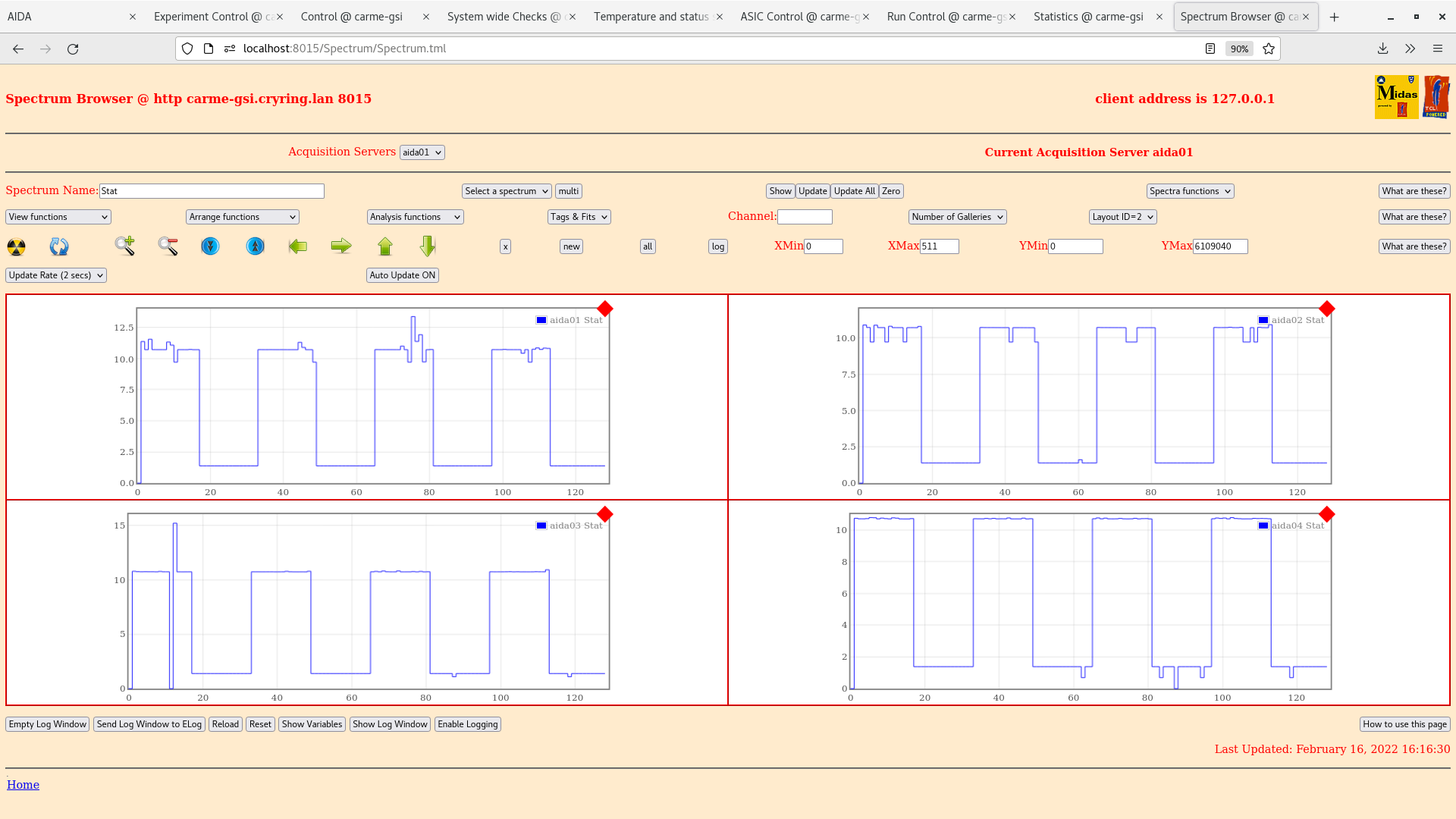The height and width of the screenshot is (819, 1456).
Task: Click red diamond on aida04 Stat plot
Action: (1326, 514)
